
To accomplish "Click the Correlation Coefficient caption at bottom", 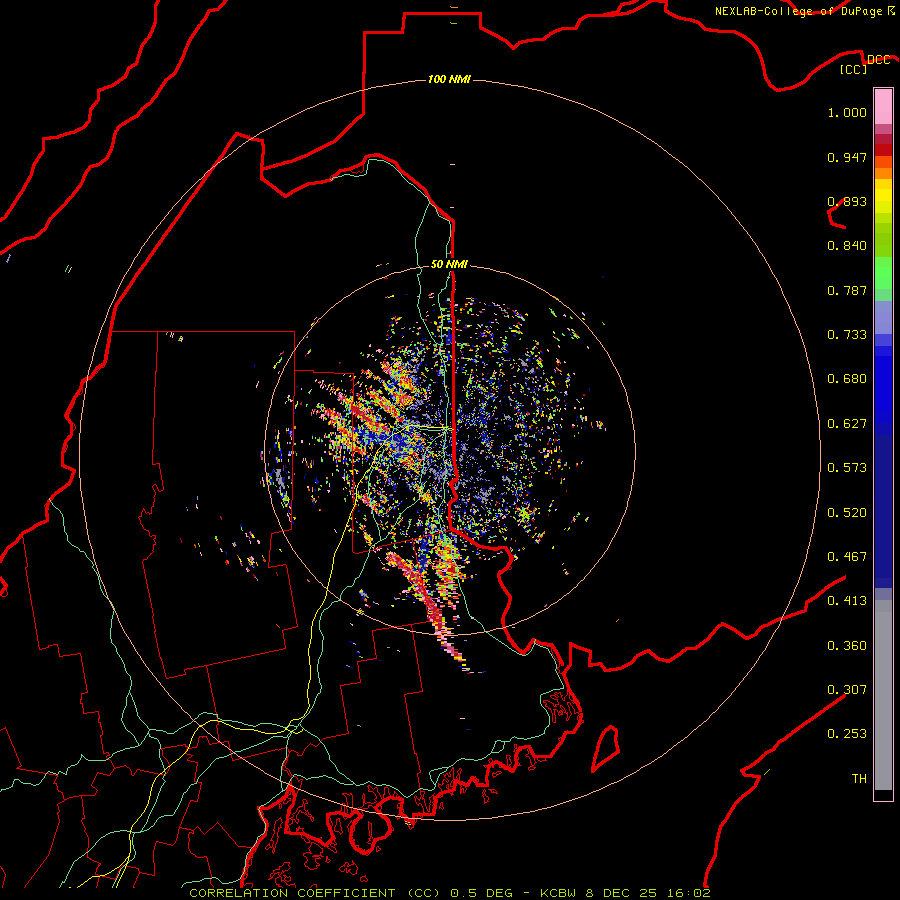I will coord(450,893).
